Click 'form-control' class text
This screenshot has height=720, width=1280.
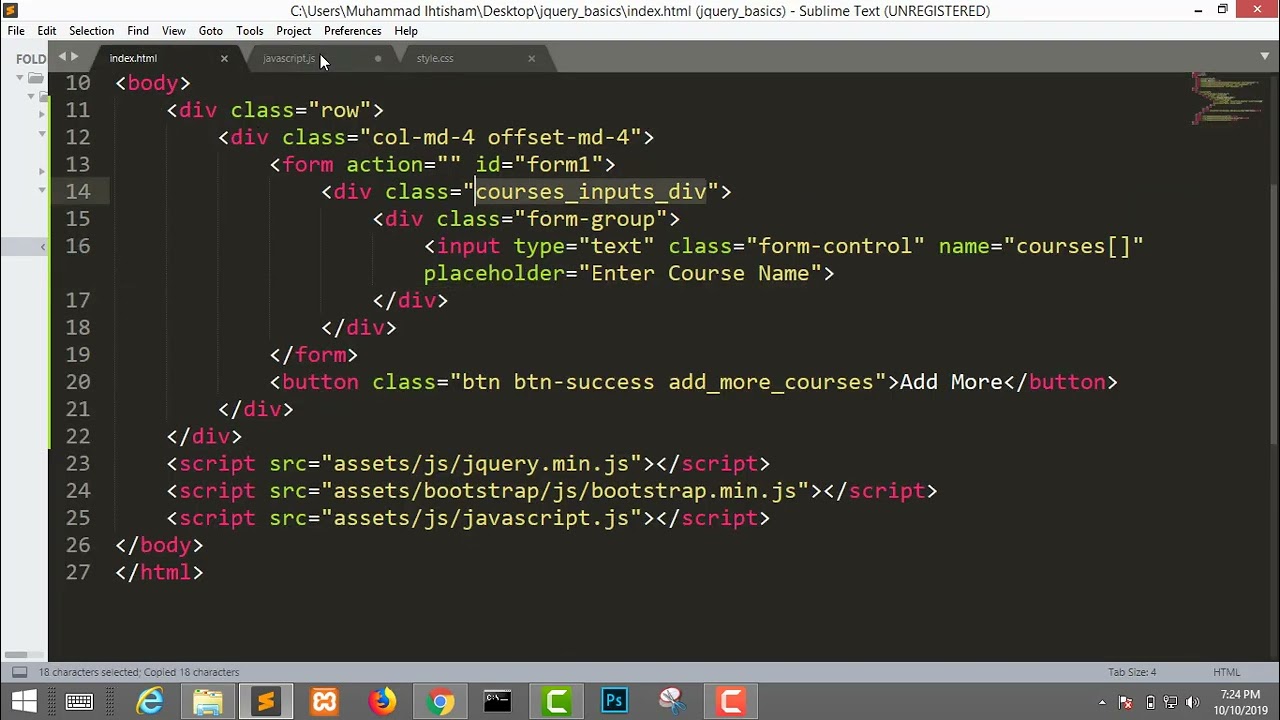point(835,246)
